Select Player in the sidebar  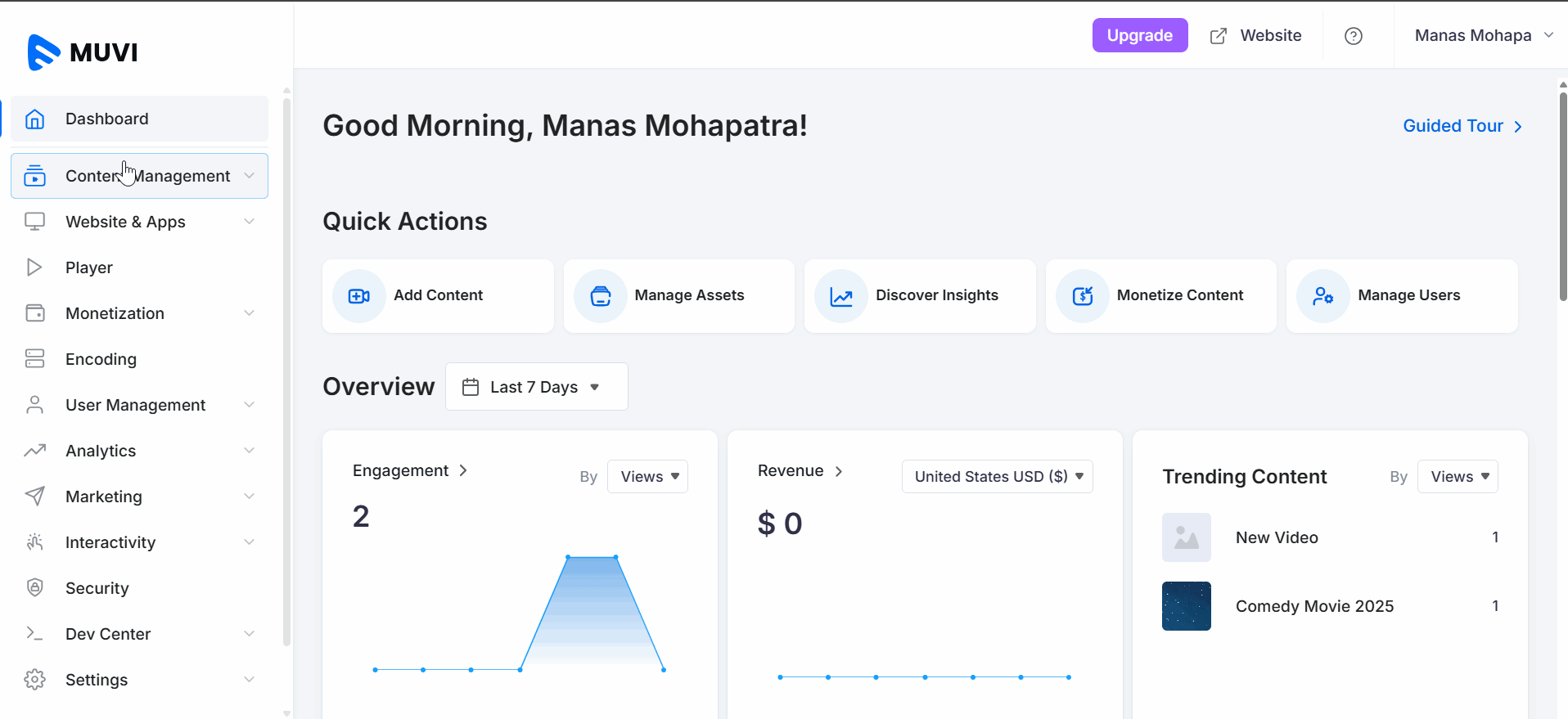89,267
